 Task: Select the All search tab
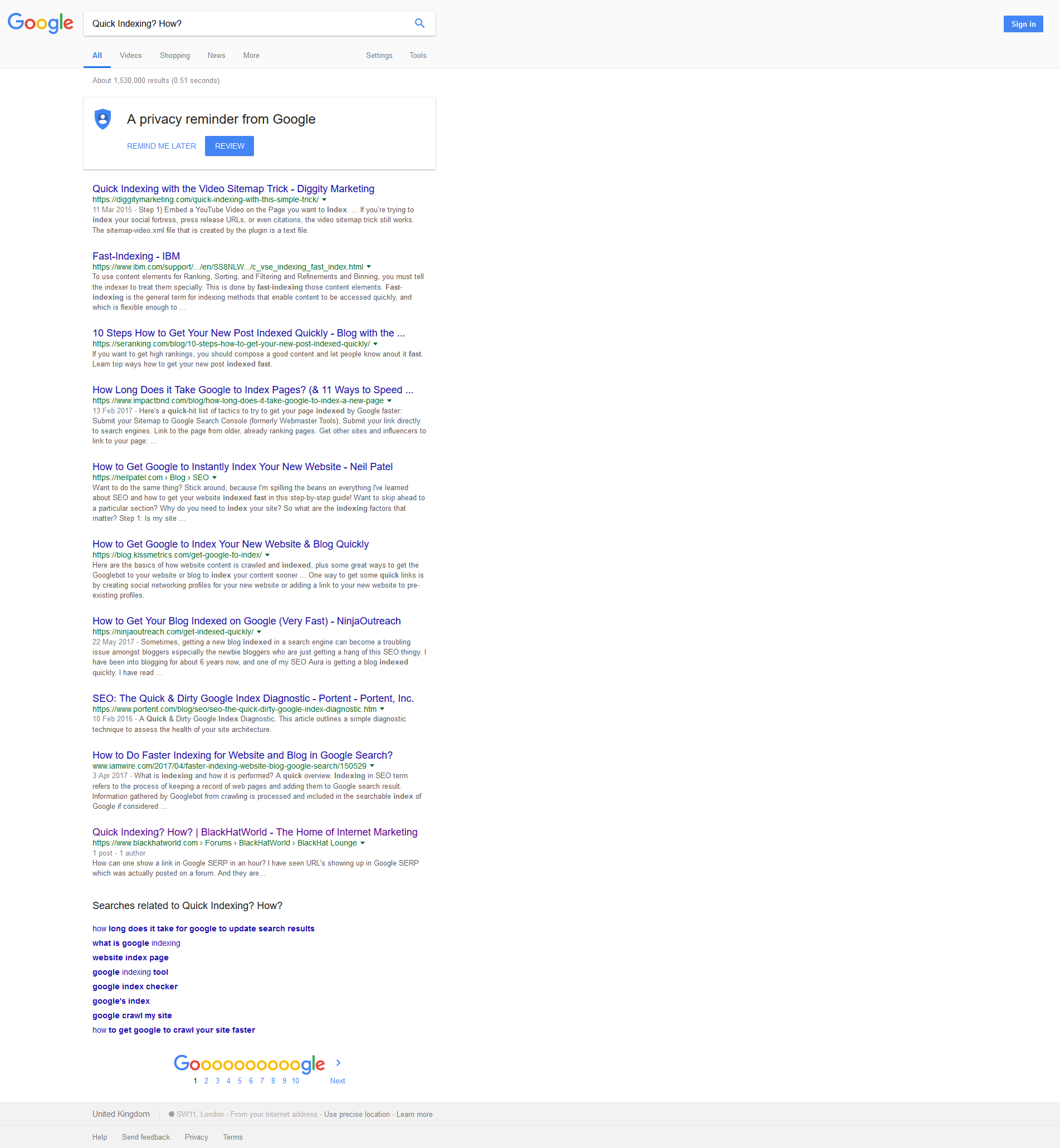click(97, 55)
